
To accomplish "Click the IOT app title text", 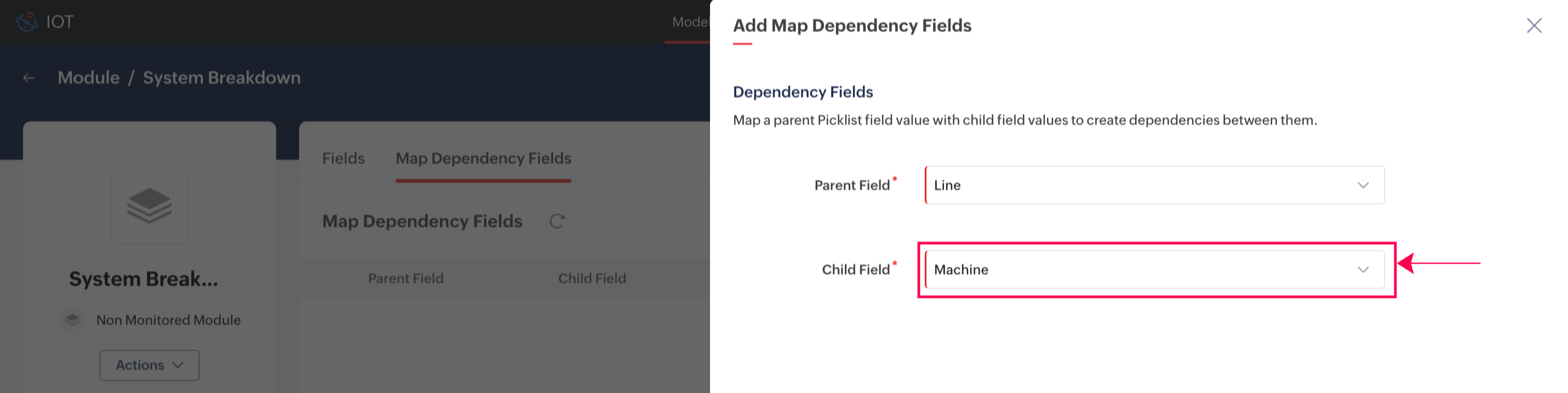I will pos(60,22).
